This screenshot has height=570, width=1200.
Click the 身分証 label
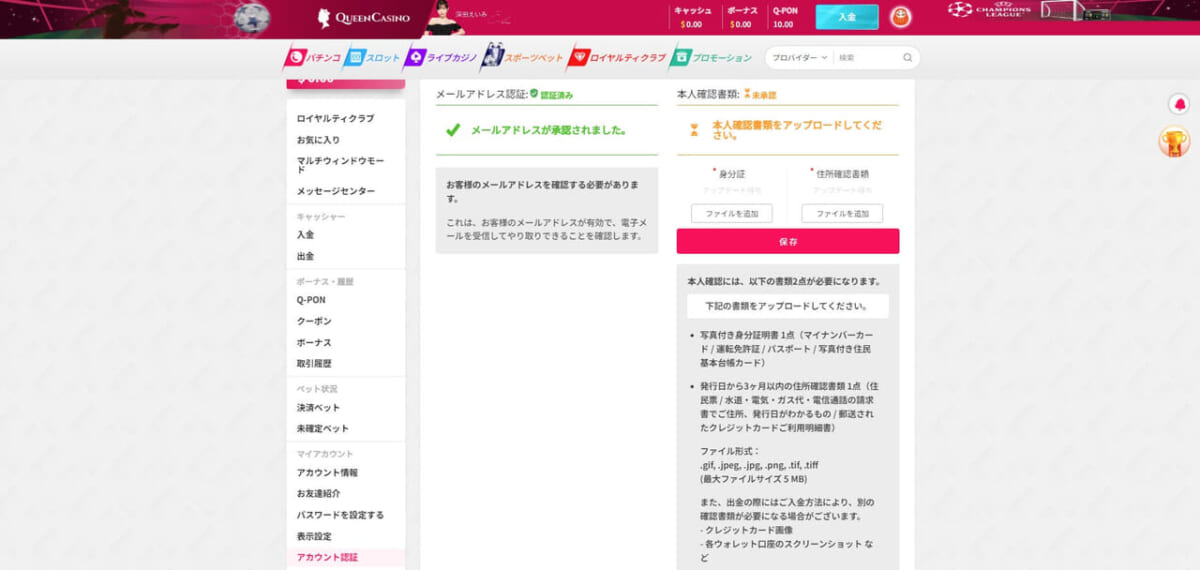pyautogui.click(x=734, y=173)
